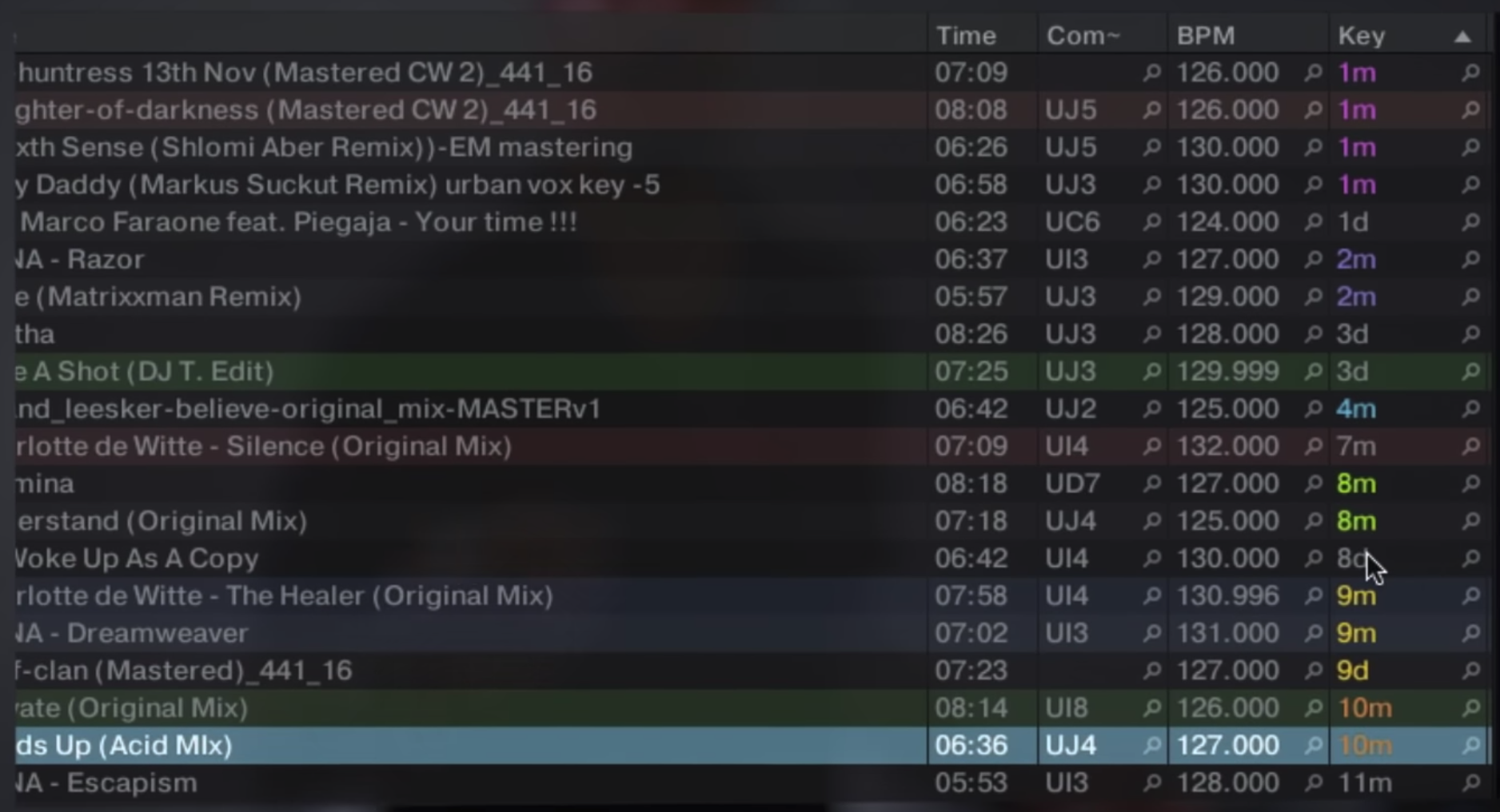Click comment search icon in Woke Up As A Copy row
The width and height of the screenshot is (1500, 812).
click(1151, 559)
